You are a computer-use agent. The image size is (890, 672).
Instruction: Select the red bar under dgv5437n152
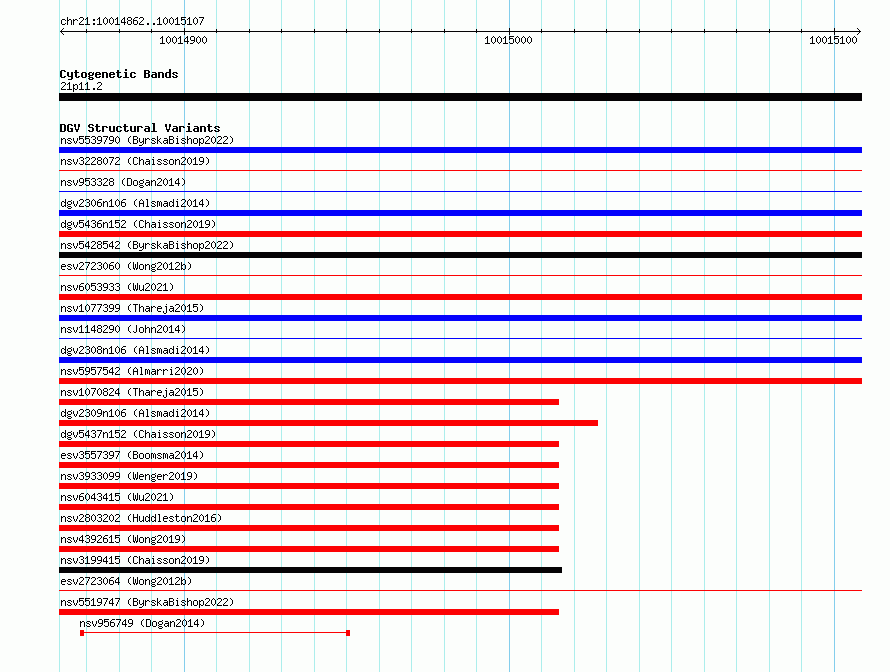(x=309, y=444)
